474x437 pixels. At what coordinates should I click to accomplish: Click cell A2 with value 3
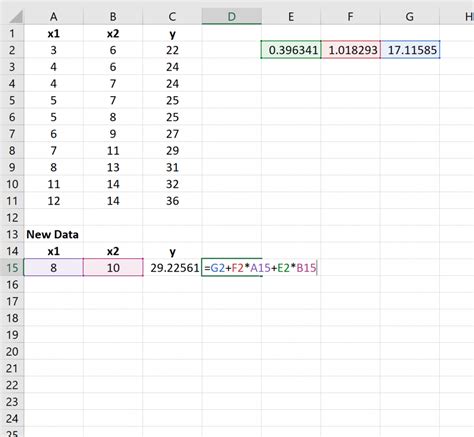pos(54,50)
